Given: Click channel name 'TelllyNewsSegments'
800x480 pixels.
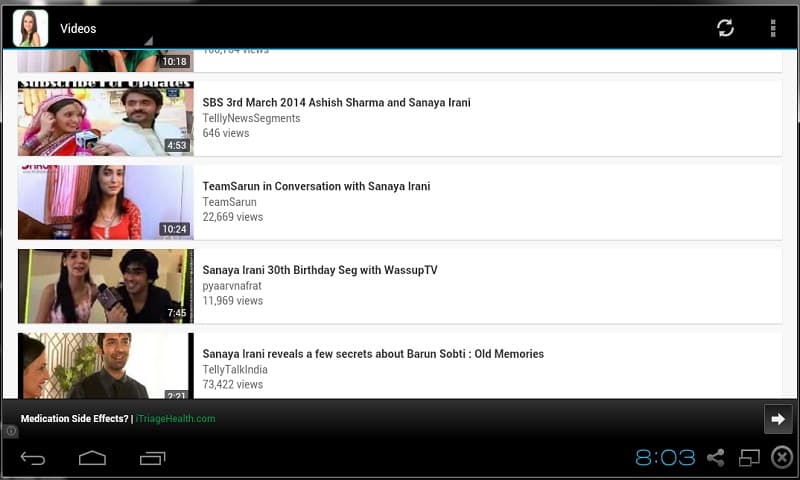Looking at the screenshot, I should 252,118.
